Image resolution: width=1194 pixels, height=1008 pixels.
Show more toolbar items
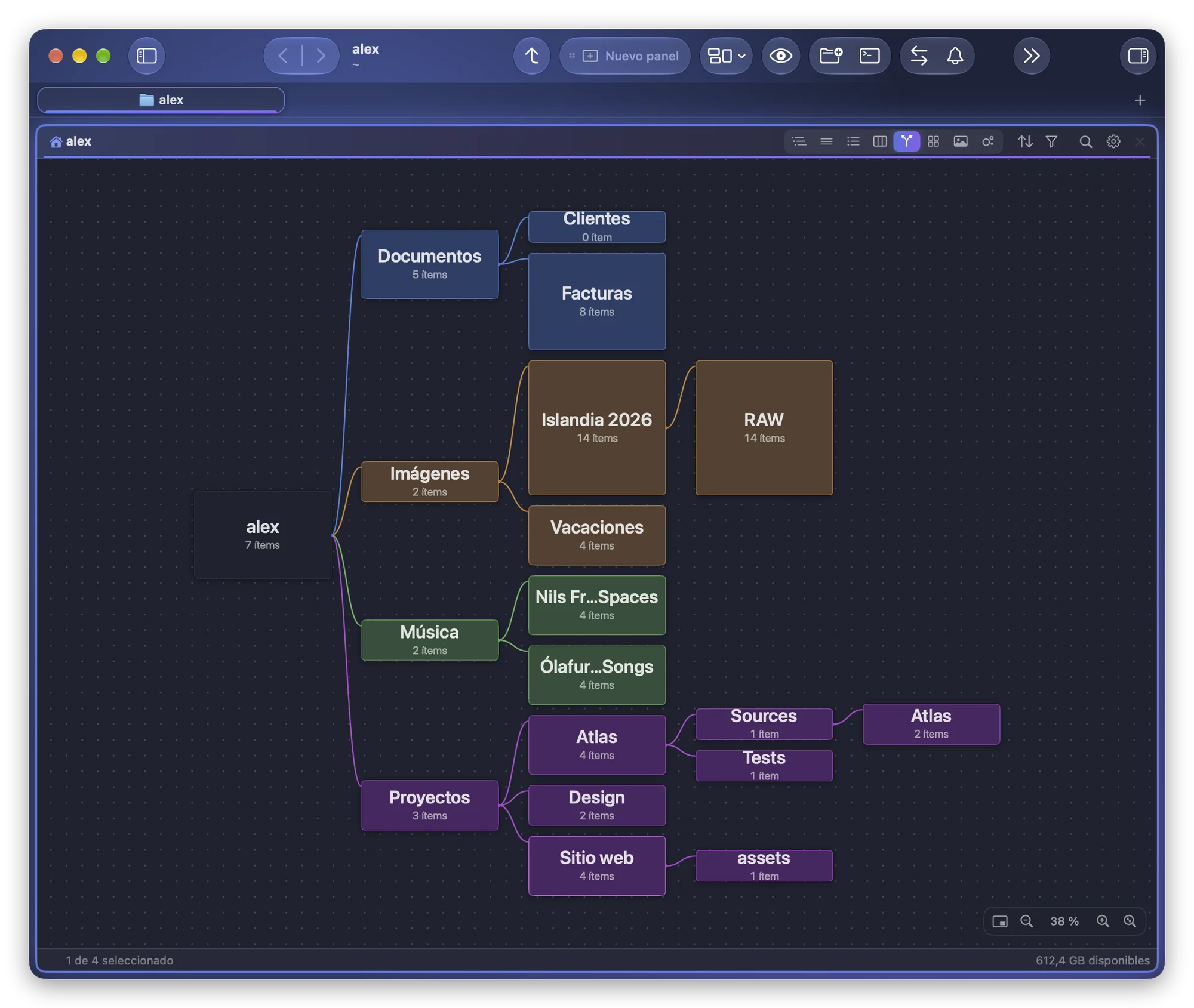pyautogui.click(x=1031, y=56)
